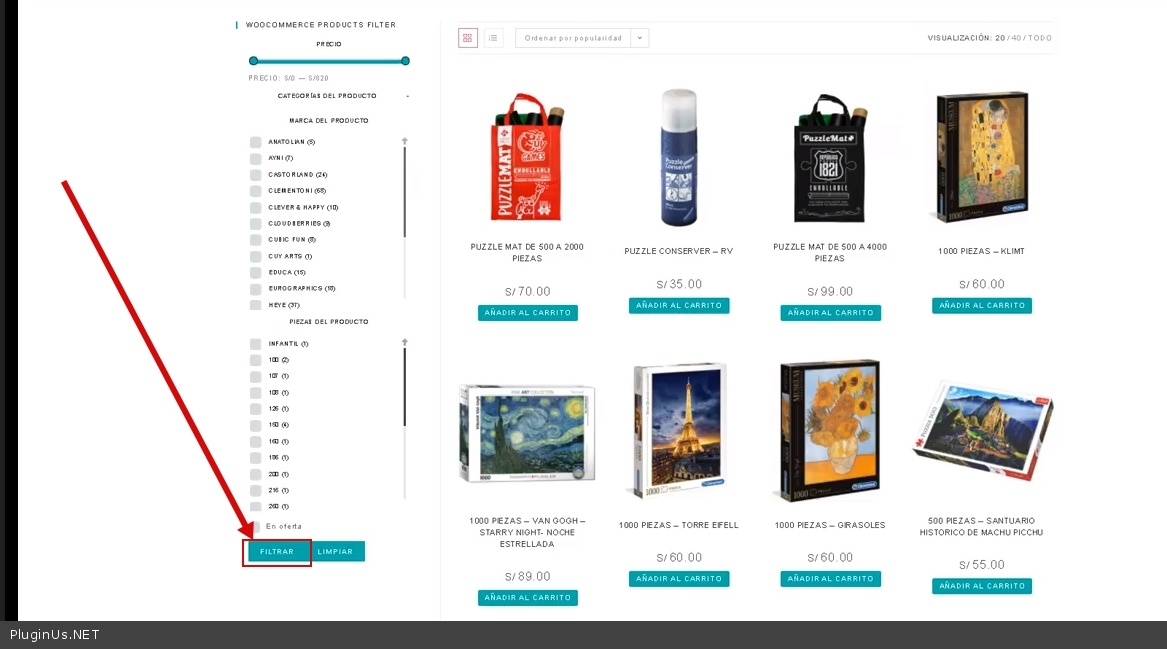Check the Clementoni brand checkbox
This screenshot has width=1167, height=649.
[256, 191]
